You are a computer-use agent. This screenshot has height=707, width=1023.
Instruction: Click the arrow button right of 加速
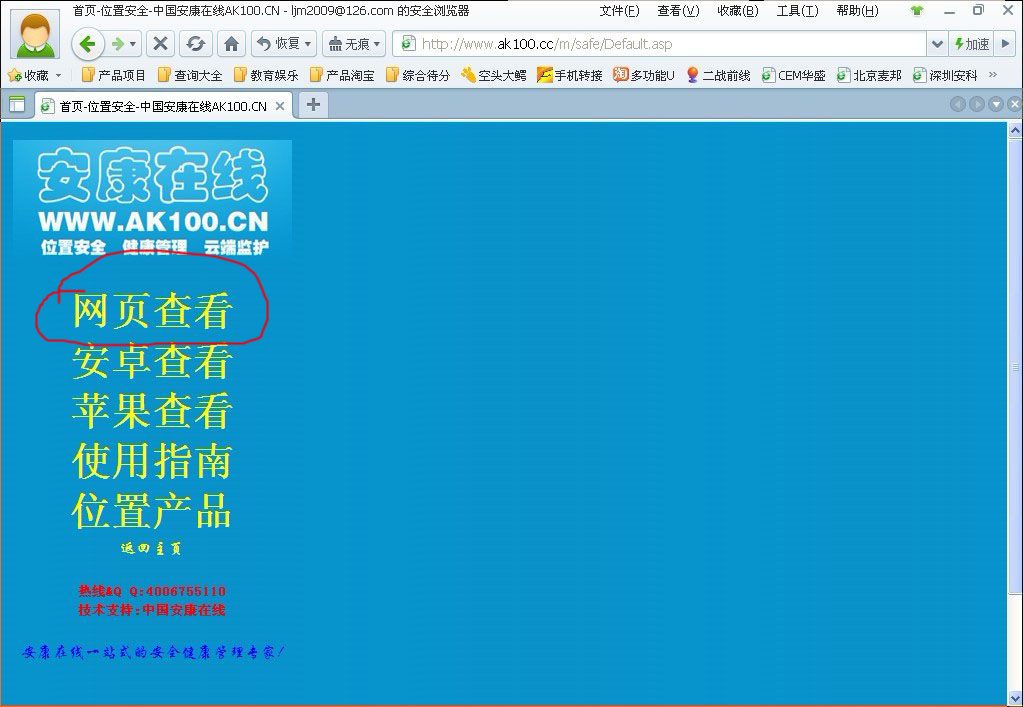pyautogui.click(x=1005, y=44)
